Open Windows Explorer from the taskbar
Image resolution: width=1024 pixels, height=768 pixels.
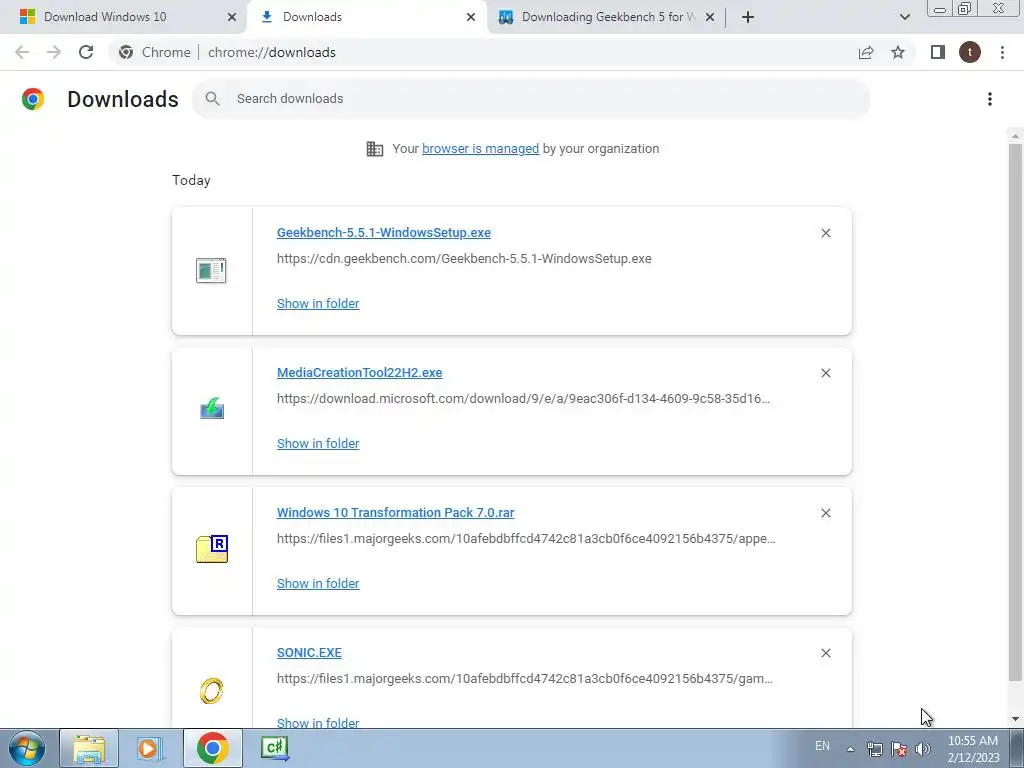tap(89, 748)
